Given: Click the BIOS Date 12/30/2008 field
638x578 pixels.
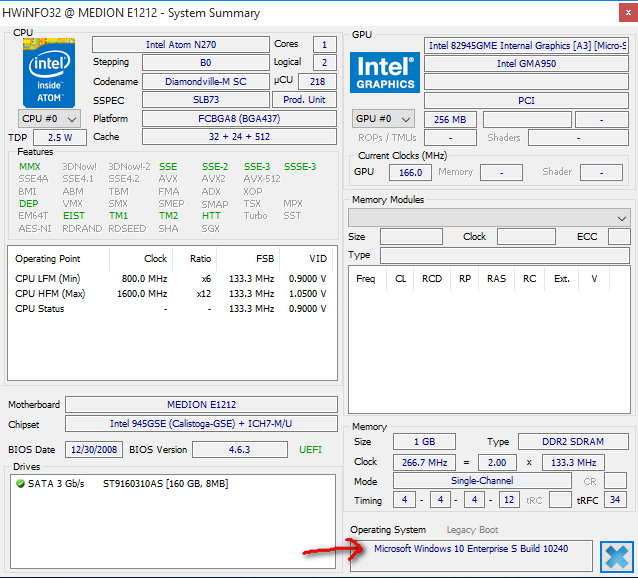Looking at the screenshot, I should click(94, 450).
